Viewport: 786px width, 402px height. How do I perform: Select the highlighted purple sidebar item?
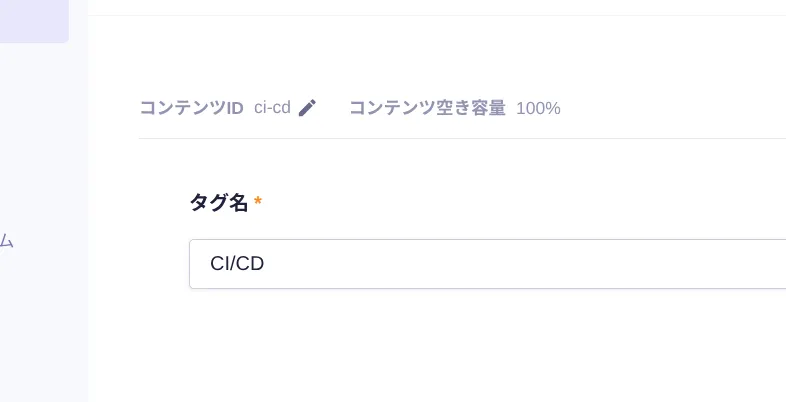tap(34, 21)
